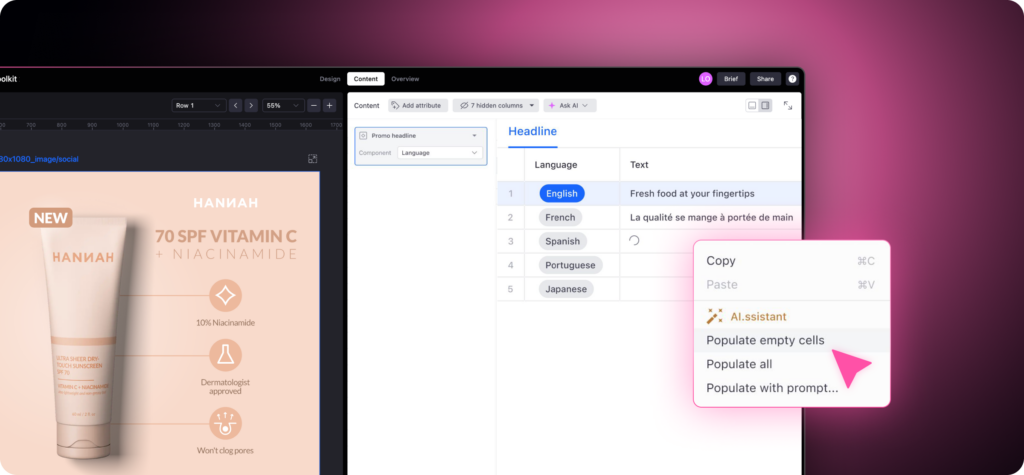Open the Language component dropdown
The image size is (1024, 475).
point(440,152)
